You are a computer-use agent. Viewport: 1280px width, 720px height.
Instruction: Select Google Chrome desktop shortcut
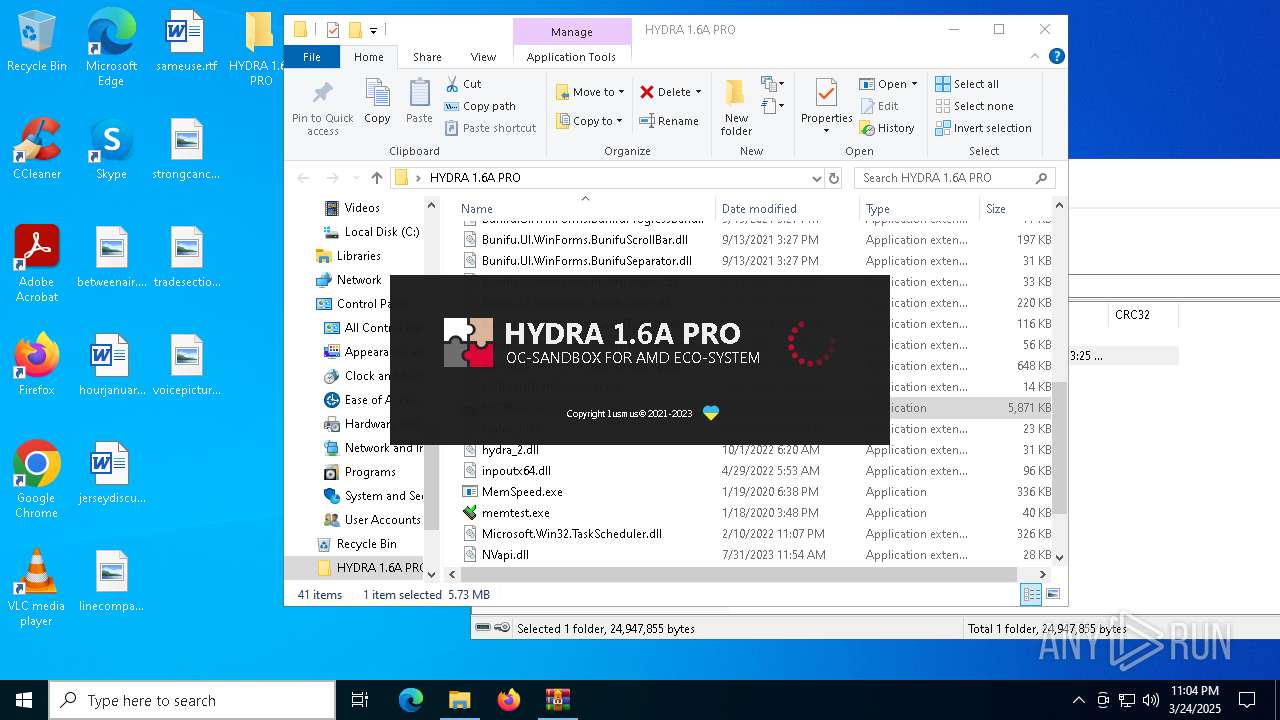(37, 480)
